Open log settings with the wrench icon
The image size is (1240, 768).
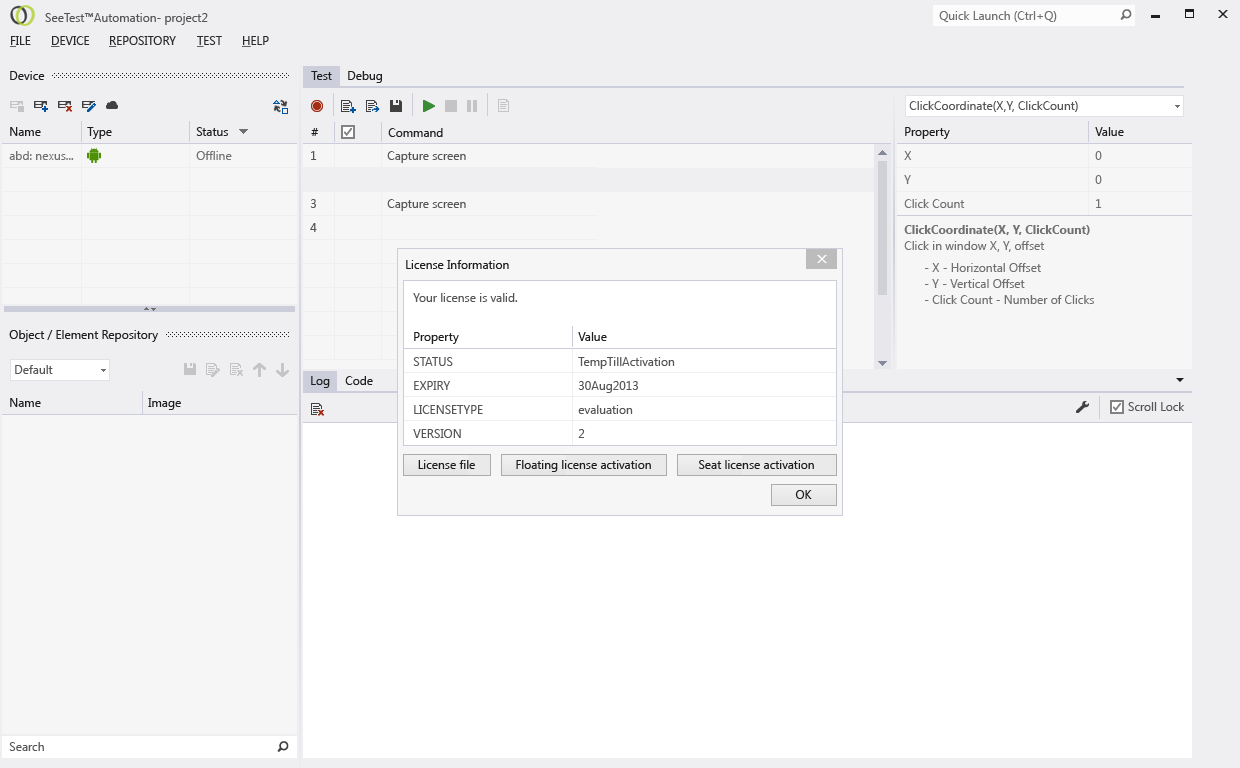(1082, 407)
